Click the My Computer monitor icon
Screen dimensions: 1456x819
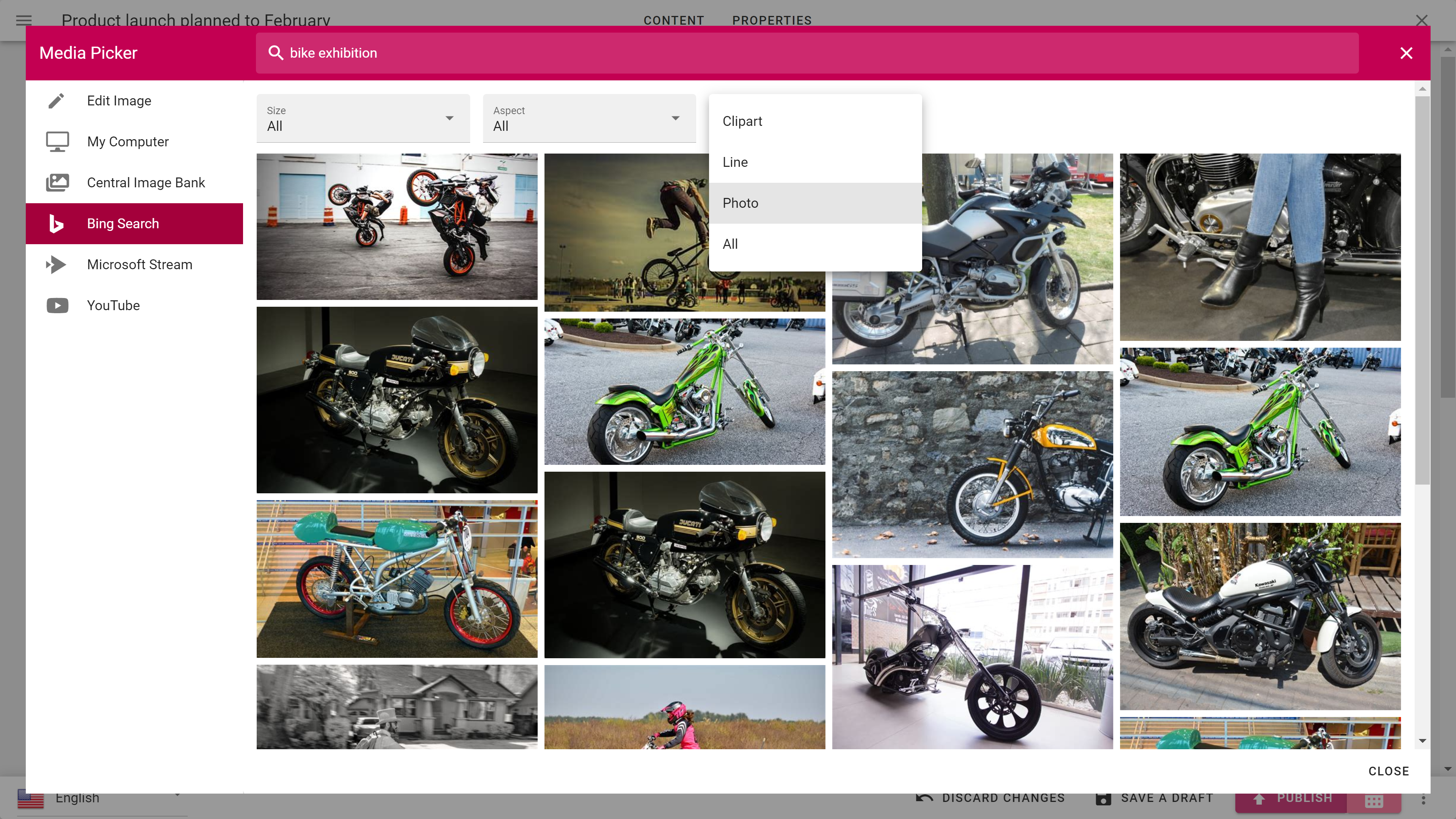pyautogui.click(x=57, y=142)
